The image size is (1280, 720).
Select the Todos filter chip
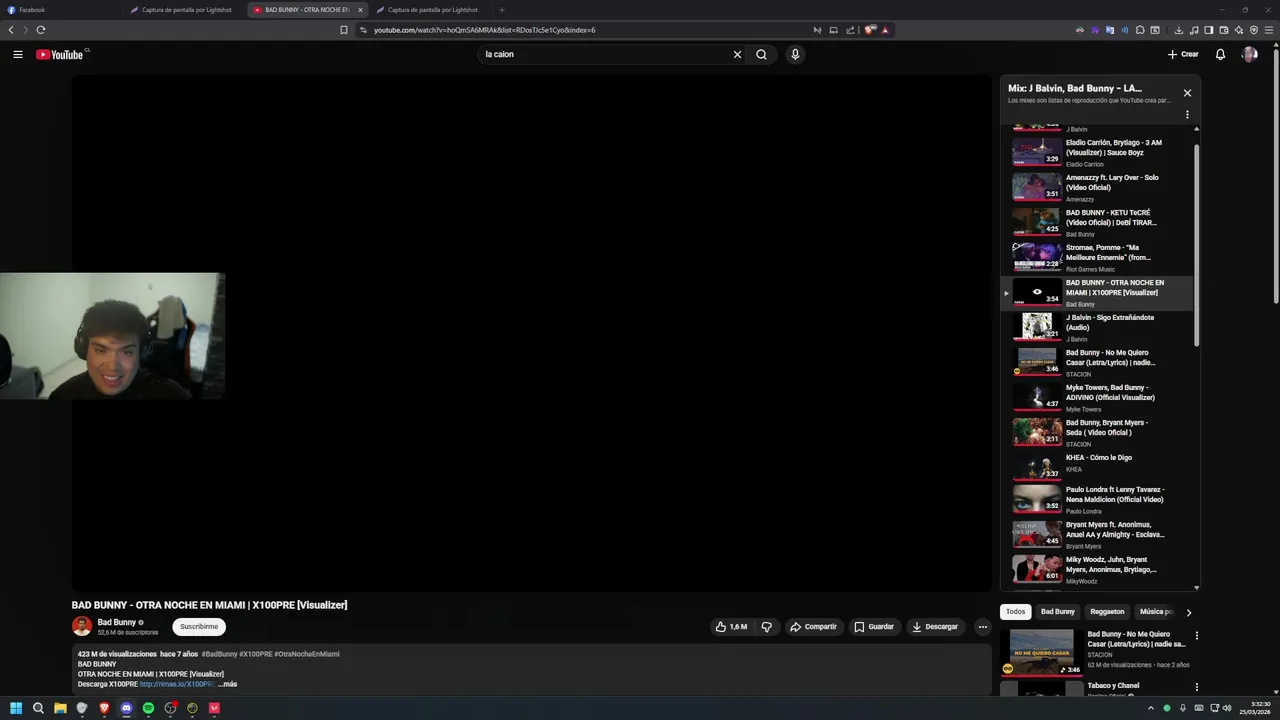click(1015, 612)
